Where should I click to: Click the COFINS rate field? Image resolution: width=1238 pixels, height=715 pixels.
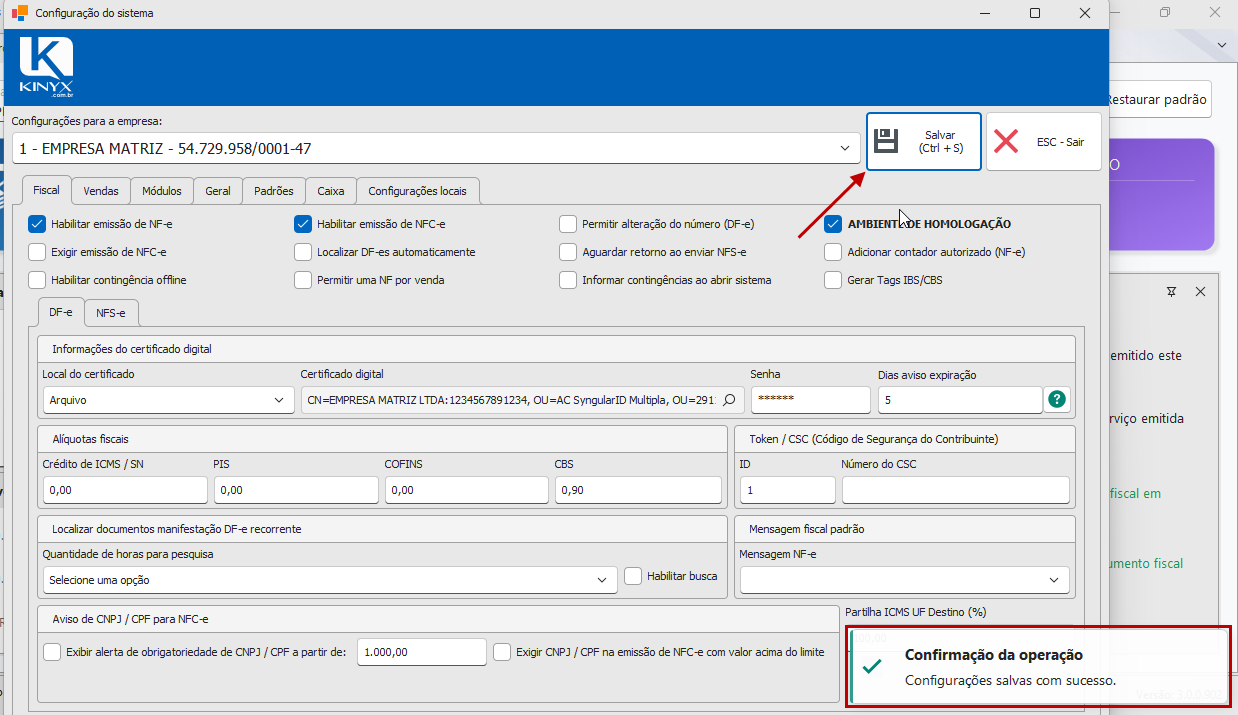[x=467, y=490]
